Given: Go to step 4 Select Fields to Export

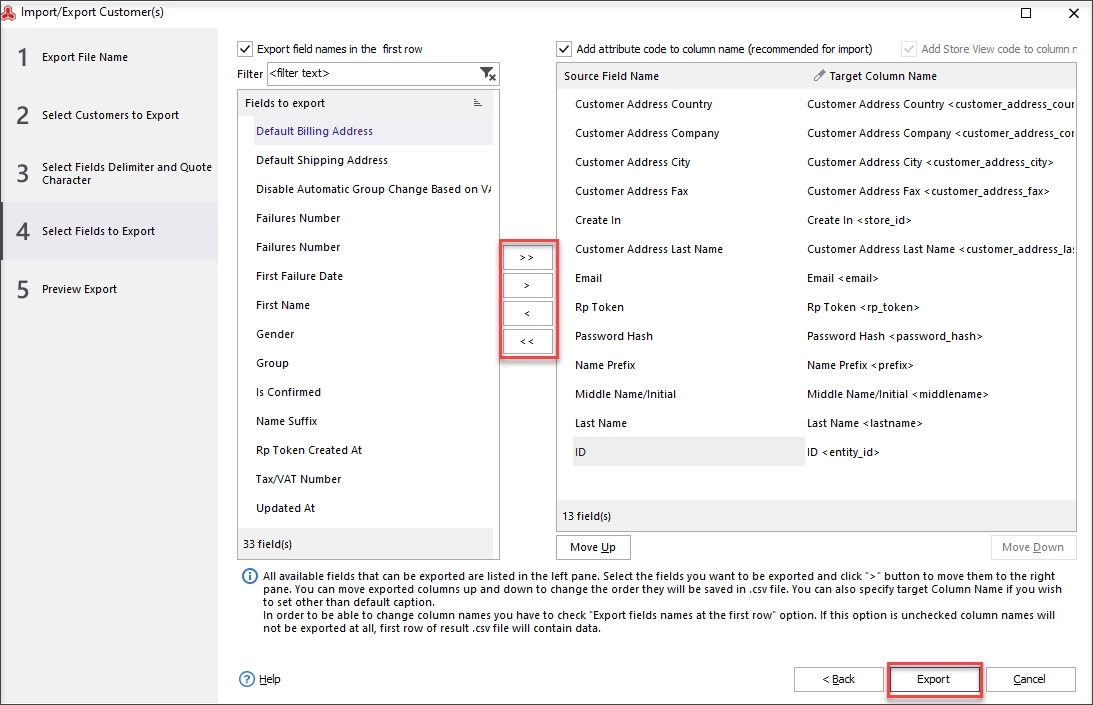Looking at the screenshot, I should coord(109,231).
